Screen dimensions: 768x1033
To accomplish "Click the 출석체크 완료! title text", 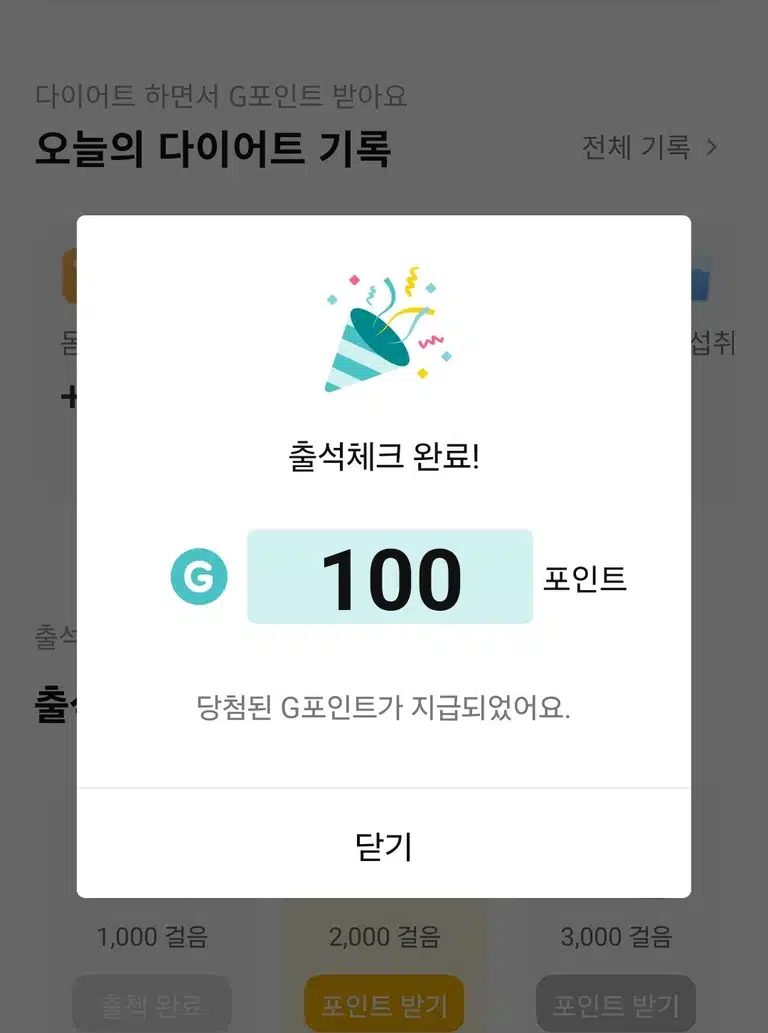I will pos(384,456).
